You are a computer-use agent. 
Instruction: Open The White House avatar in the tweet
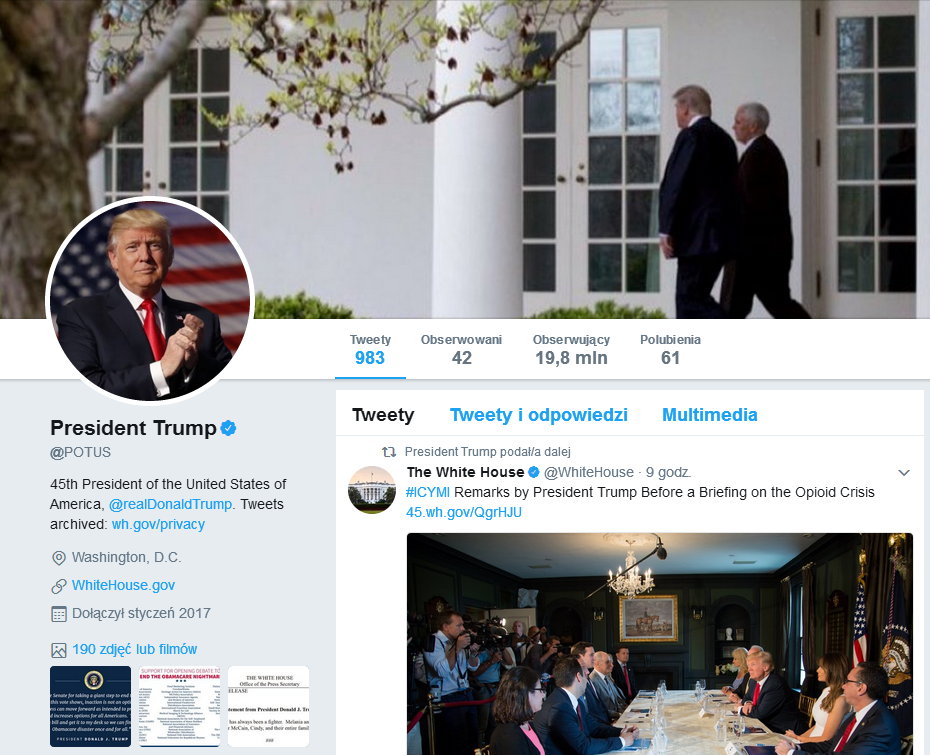372,490
